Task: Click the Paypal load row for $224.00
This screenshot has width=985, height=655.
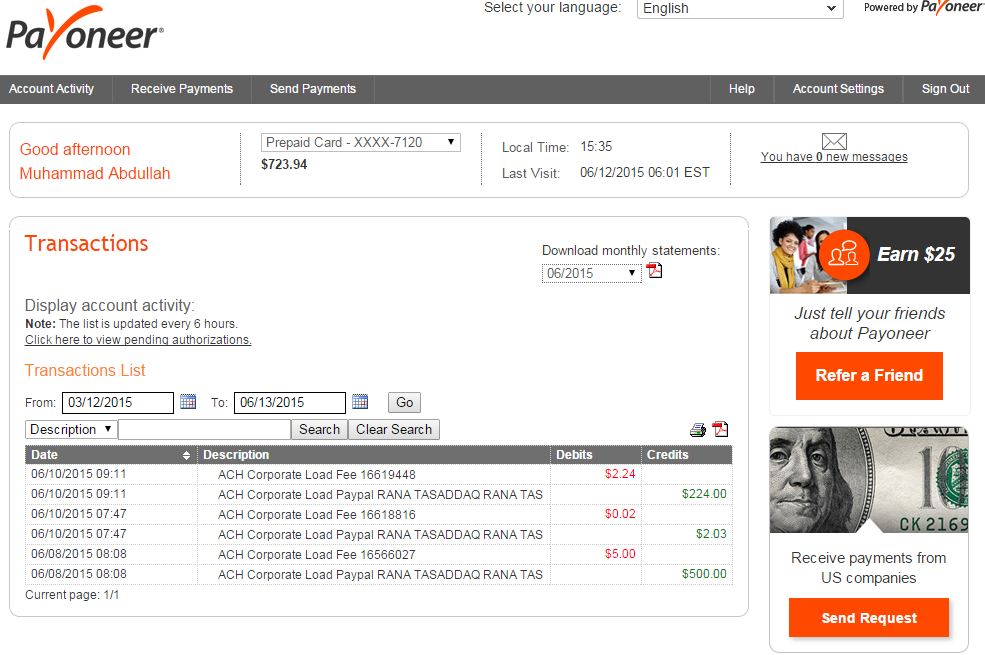Action: (x=379, y=494)
